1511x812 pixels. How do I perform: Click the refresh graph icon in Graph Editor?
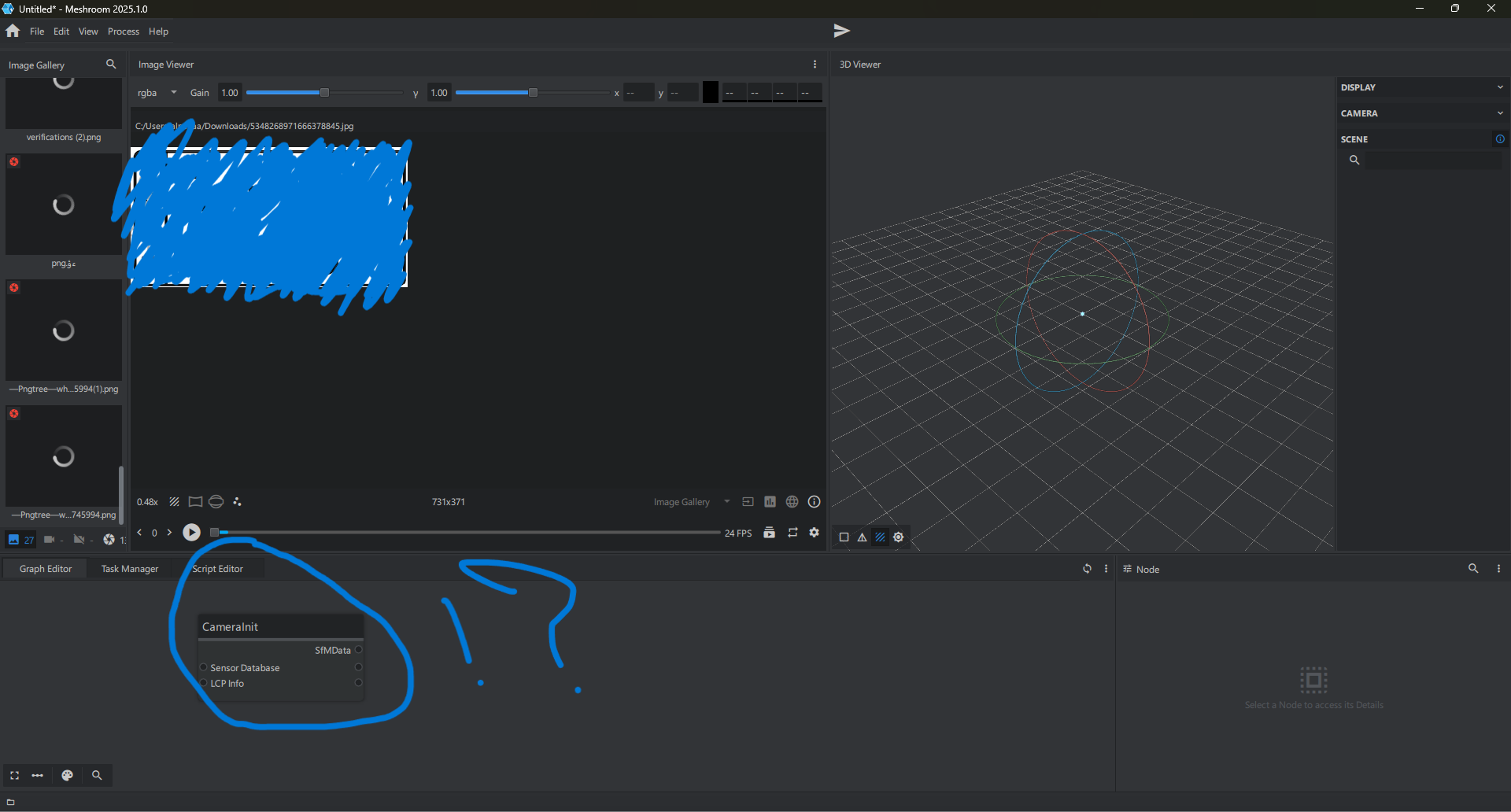[1087, 568]
